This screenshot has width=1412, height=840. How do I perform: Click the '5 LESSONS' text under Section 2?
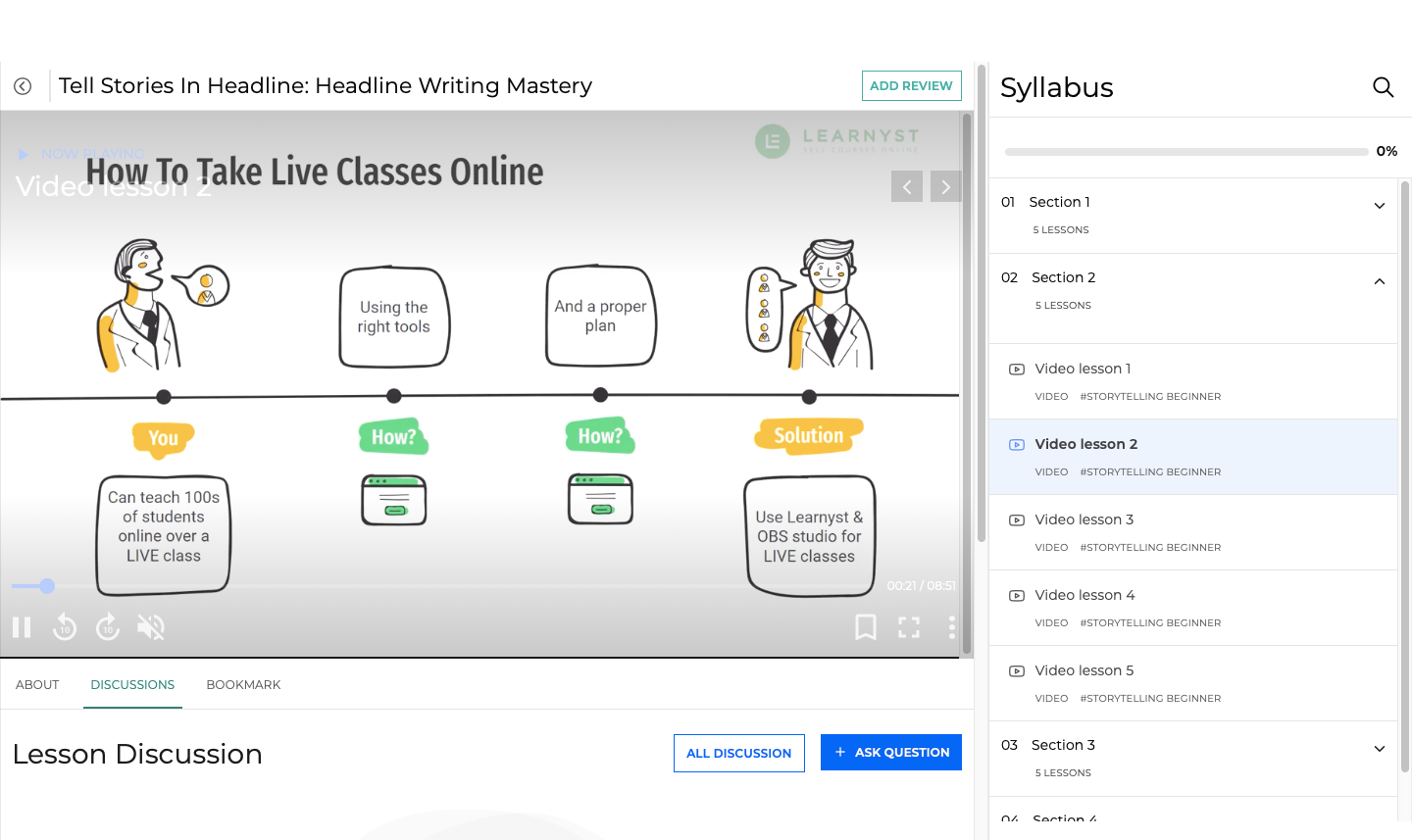coord(1063,306)
